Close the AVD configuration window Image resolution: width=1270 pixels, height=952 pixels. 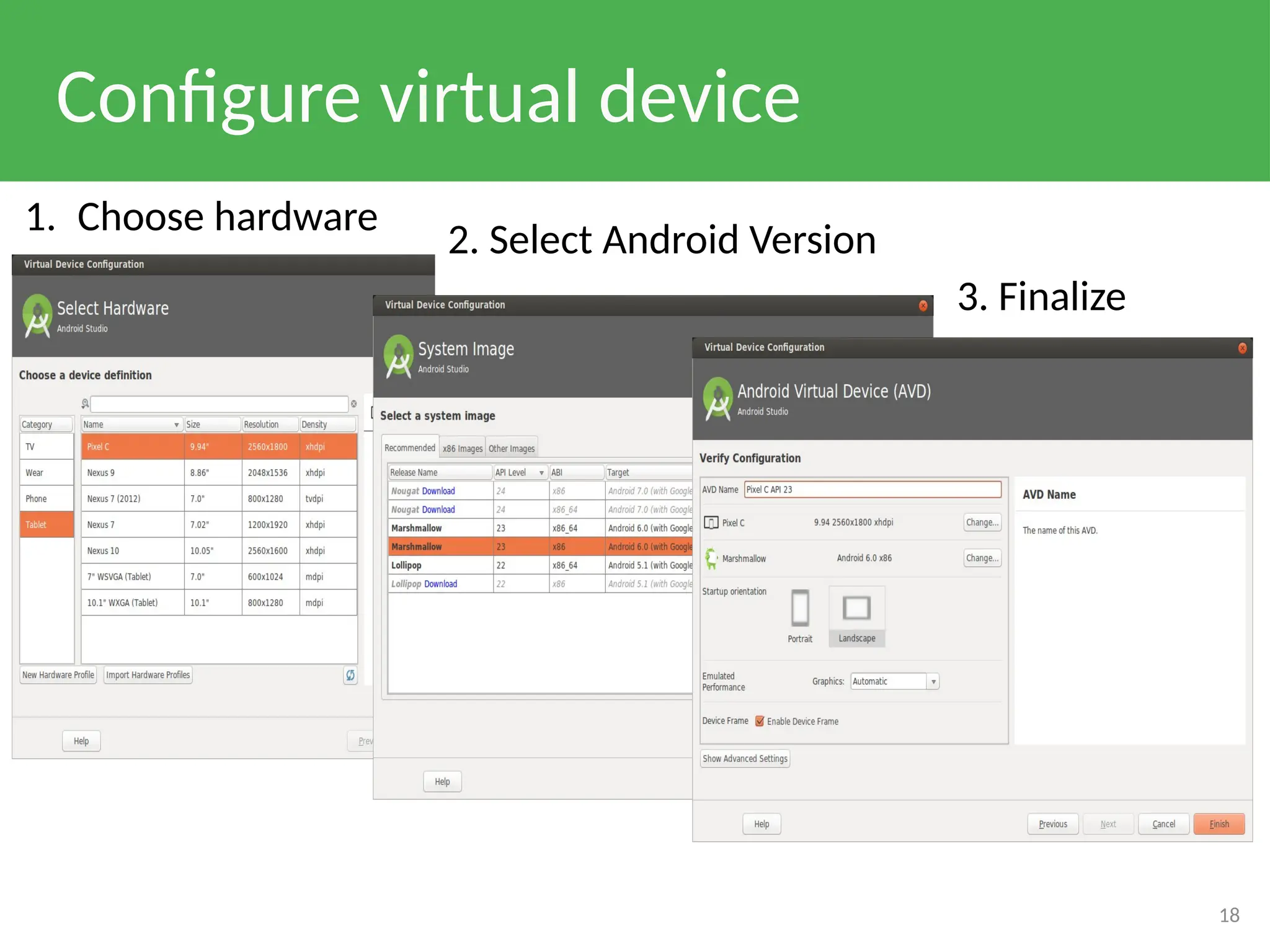(1242, 348)
